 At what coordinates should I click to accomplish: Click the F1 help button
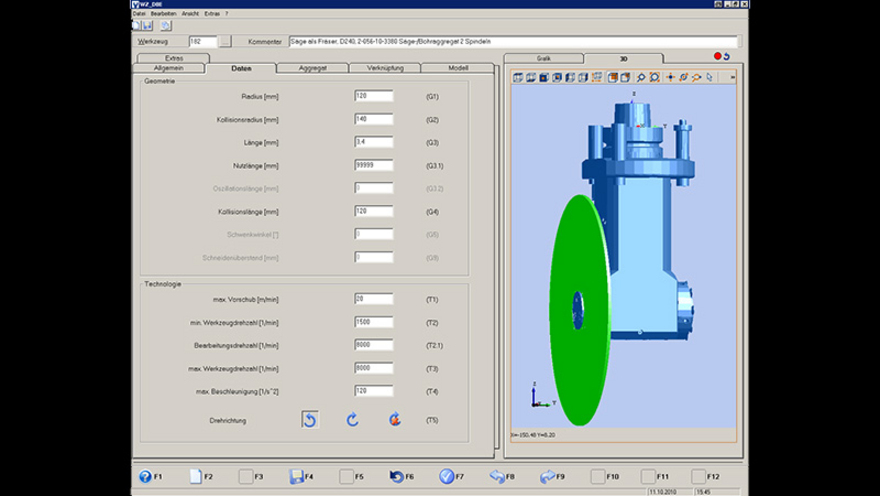pyautogui.click(x=150, y=476)
